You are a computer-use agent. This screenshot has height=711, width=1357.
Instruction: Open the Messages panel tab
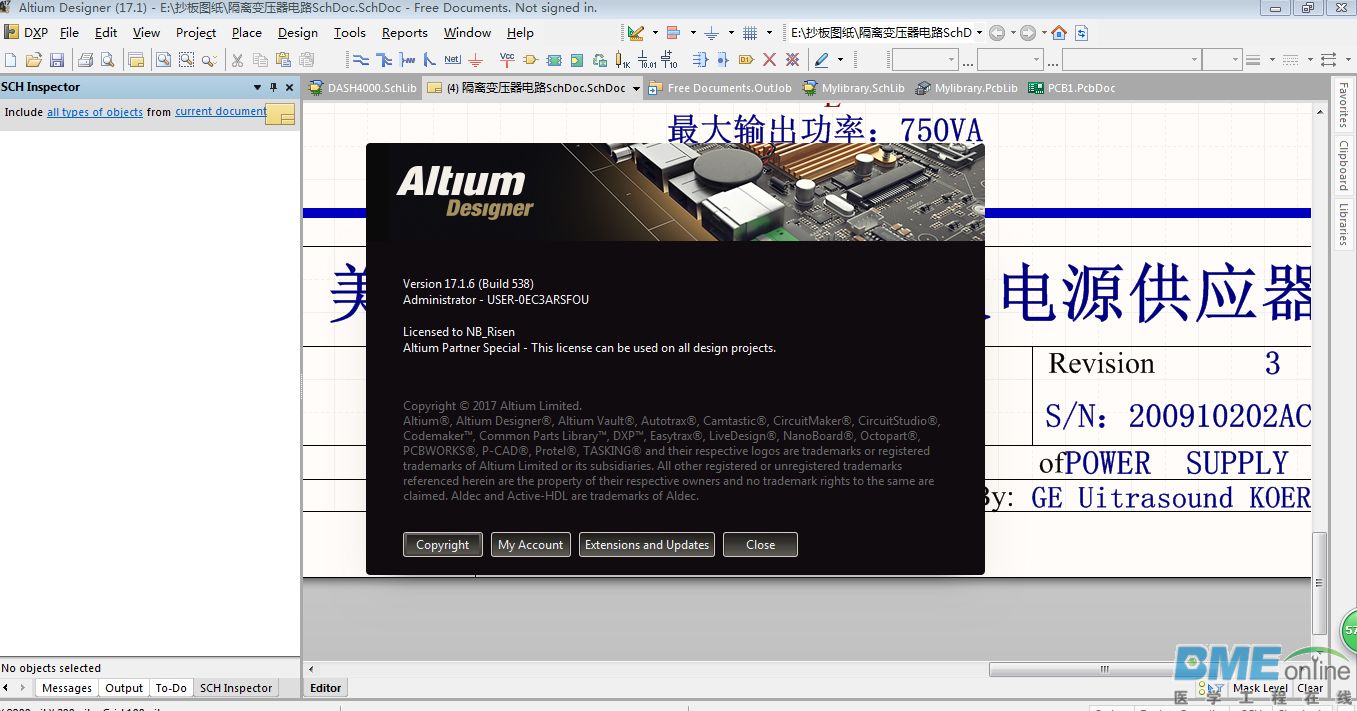[x=67, y=688]
